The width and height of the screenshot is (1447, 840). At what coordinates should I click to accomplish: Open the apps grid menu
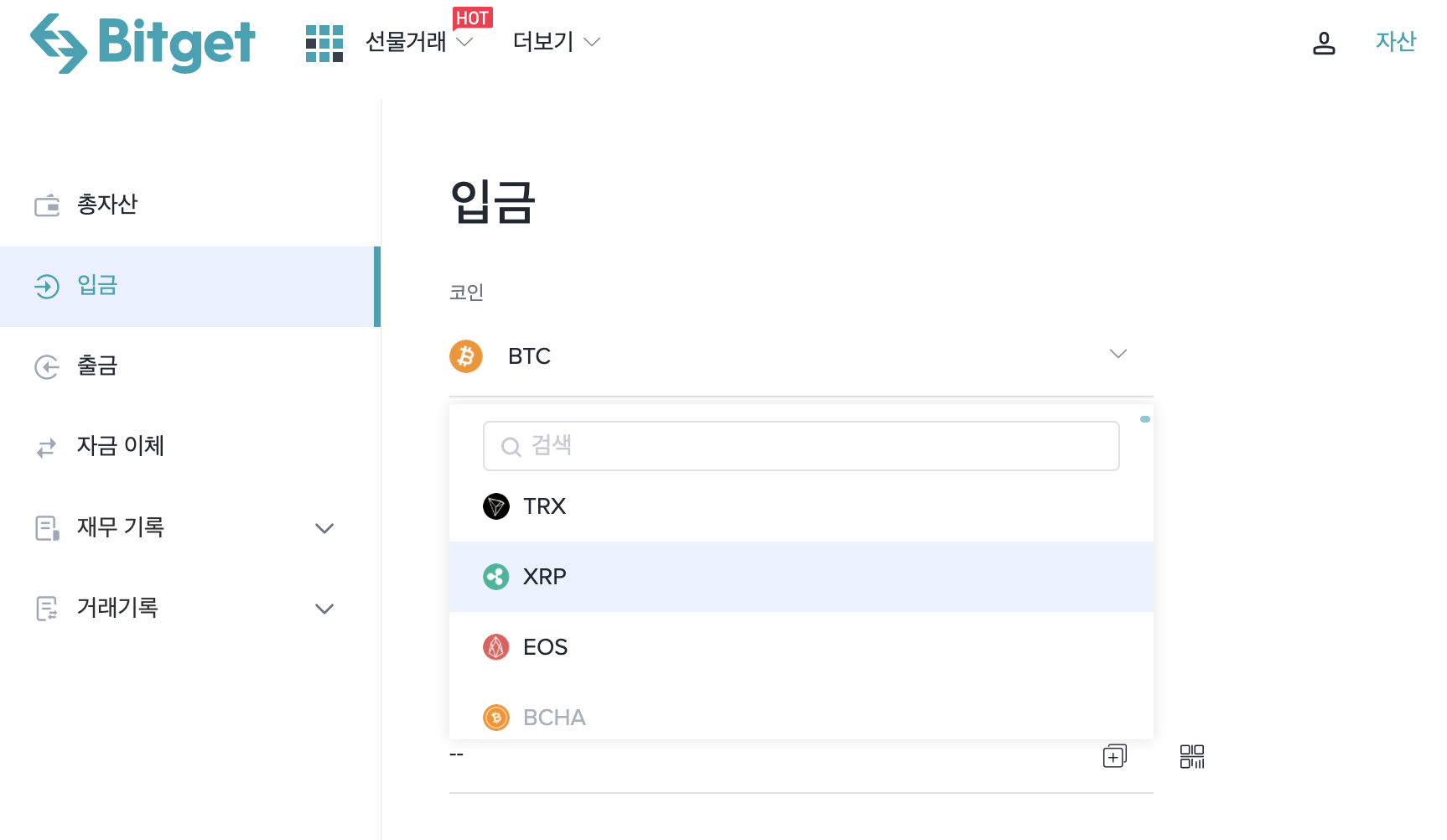click(x=324, y=44)
